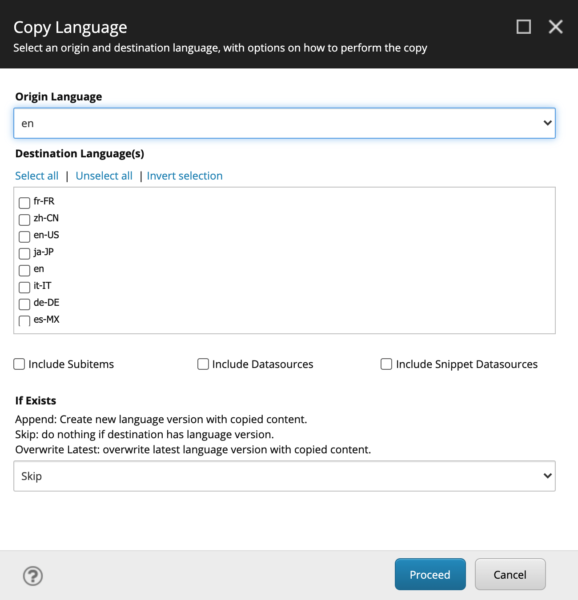Click the Unselect all link
Image resolution: width=578 pixels, height=600 pixels.
(104, 176)
